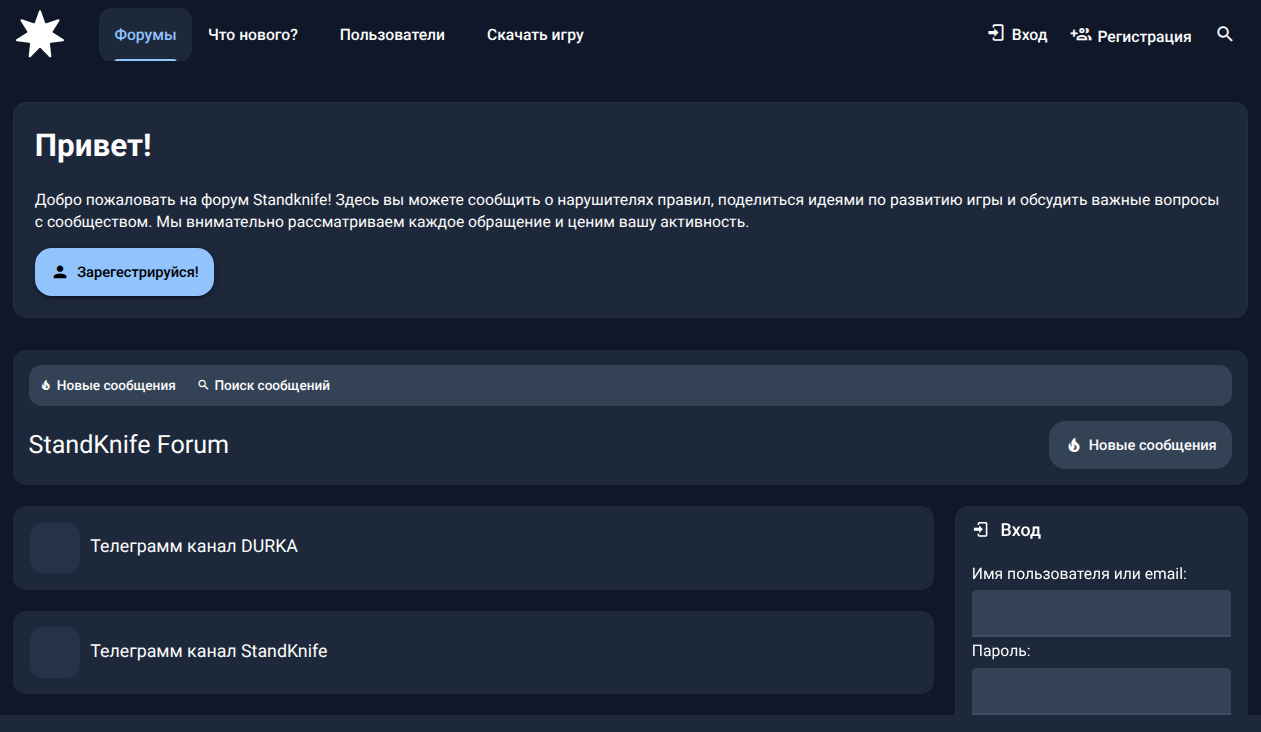Click the avatar placeholder beside Телеграмм канал StandKnife

click(55, 652)
